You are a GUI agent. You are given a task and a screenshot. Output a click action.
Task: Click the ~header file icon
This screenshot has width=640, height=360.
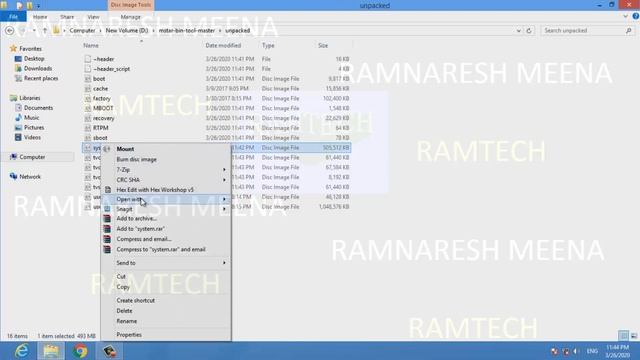point(87,59)
